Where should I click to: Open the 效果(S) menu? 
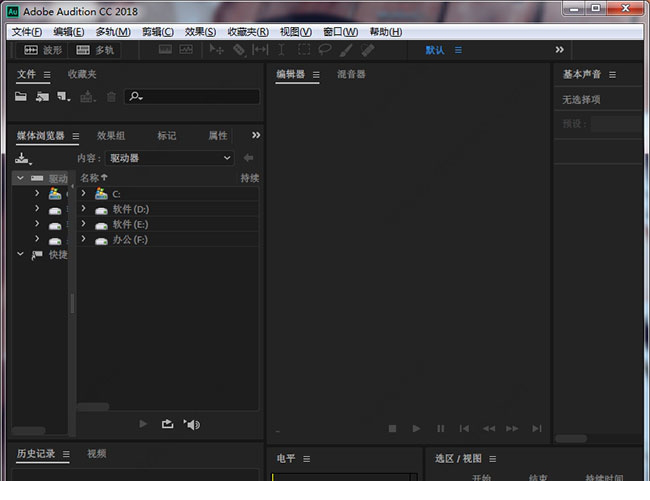click(x=201, y=32)
